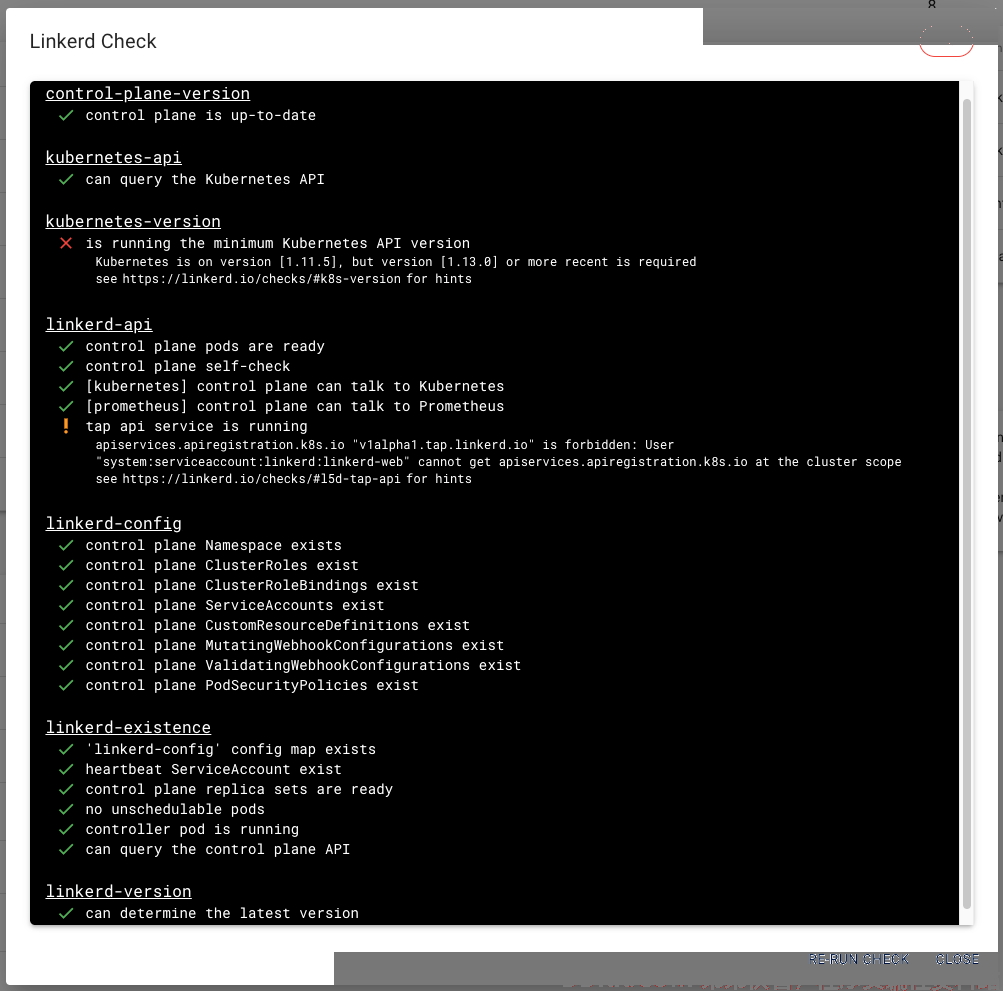The width and height of the screenshot is (1003, 991).
Task: Click the green check beside replica sets are ready
Action: 66,789
